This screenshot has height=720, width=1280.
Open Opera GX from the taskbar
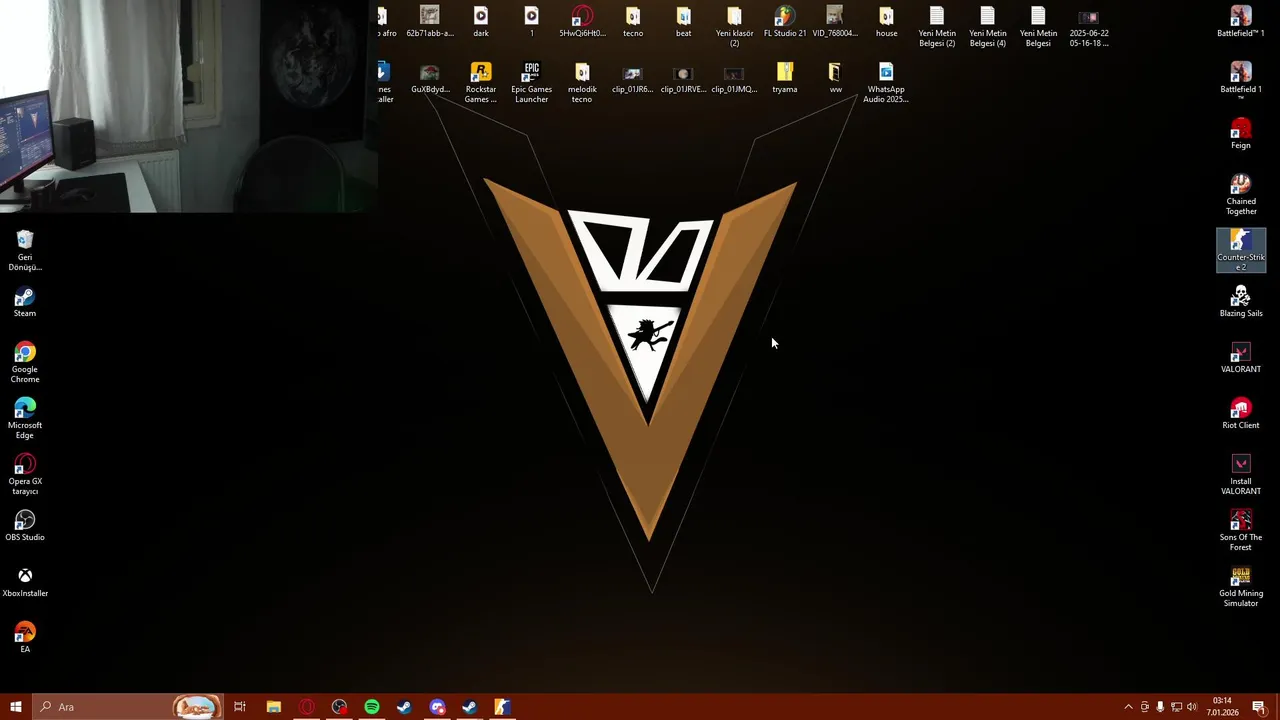click(306, 707)
